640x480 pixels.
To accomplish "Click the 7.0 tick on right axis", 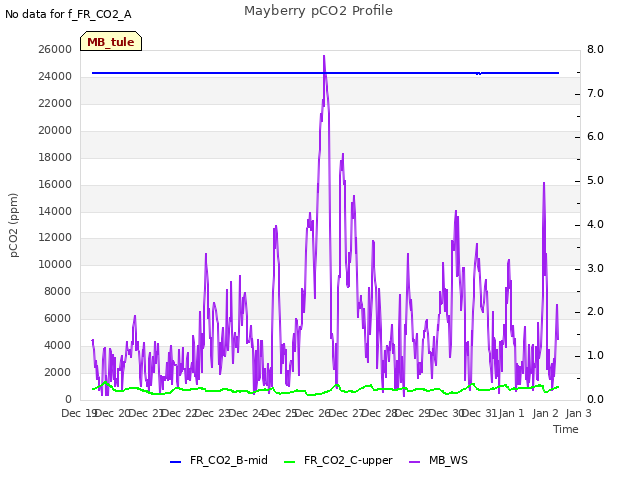I will (595, 93).
